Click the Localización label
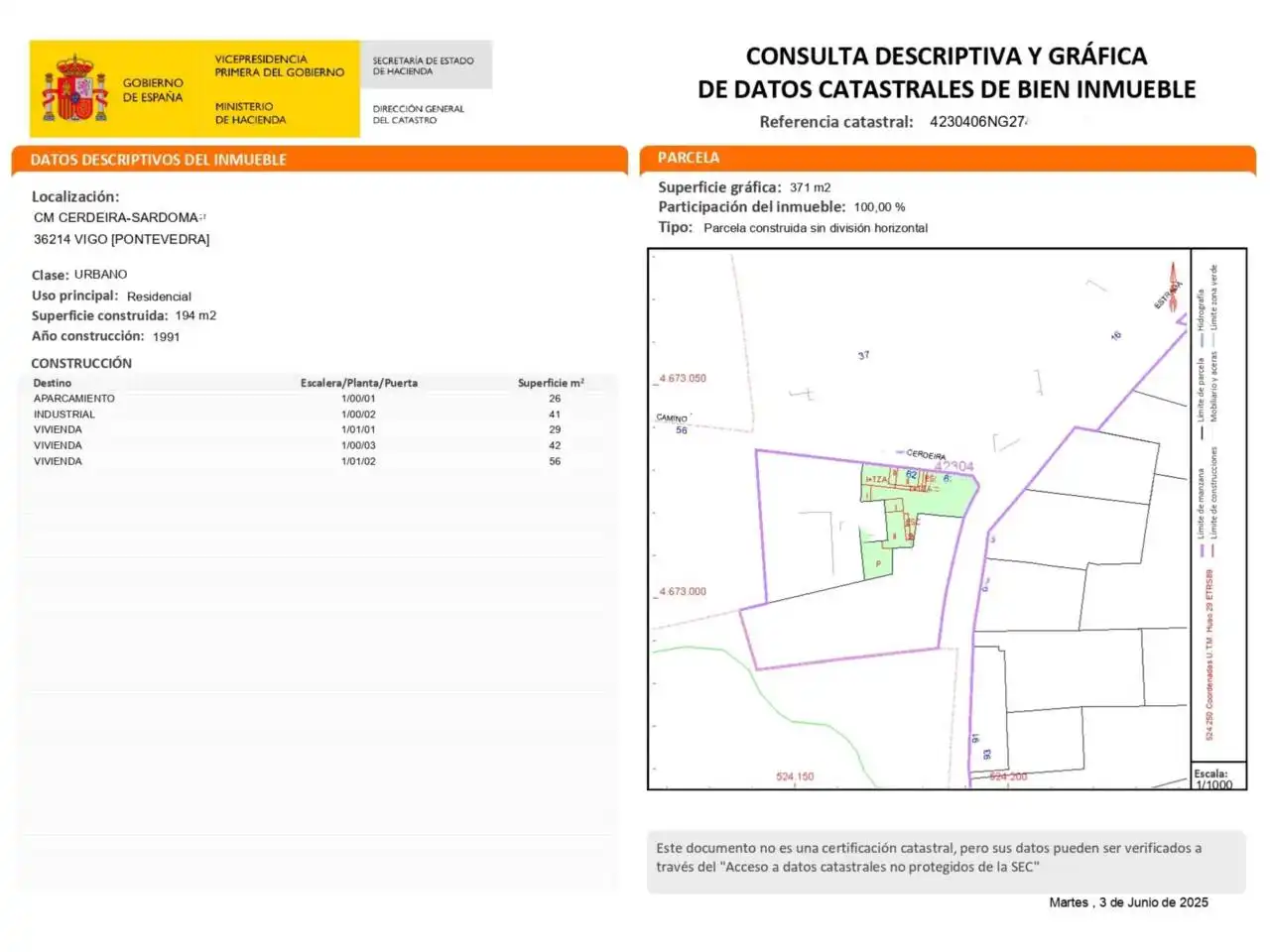 pos(74,196)
